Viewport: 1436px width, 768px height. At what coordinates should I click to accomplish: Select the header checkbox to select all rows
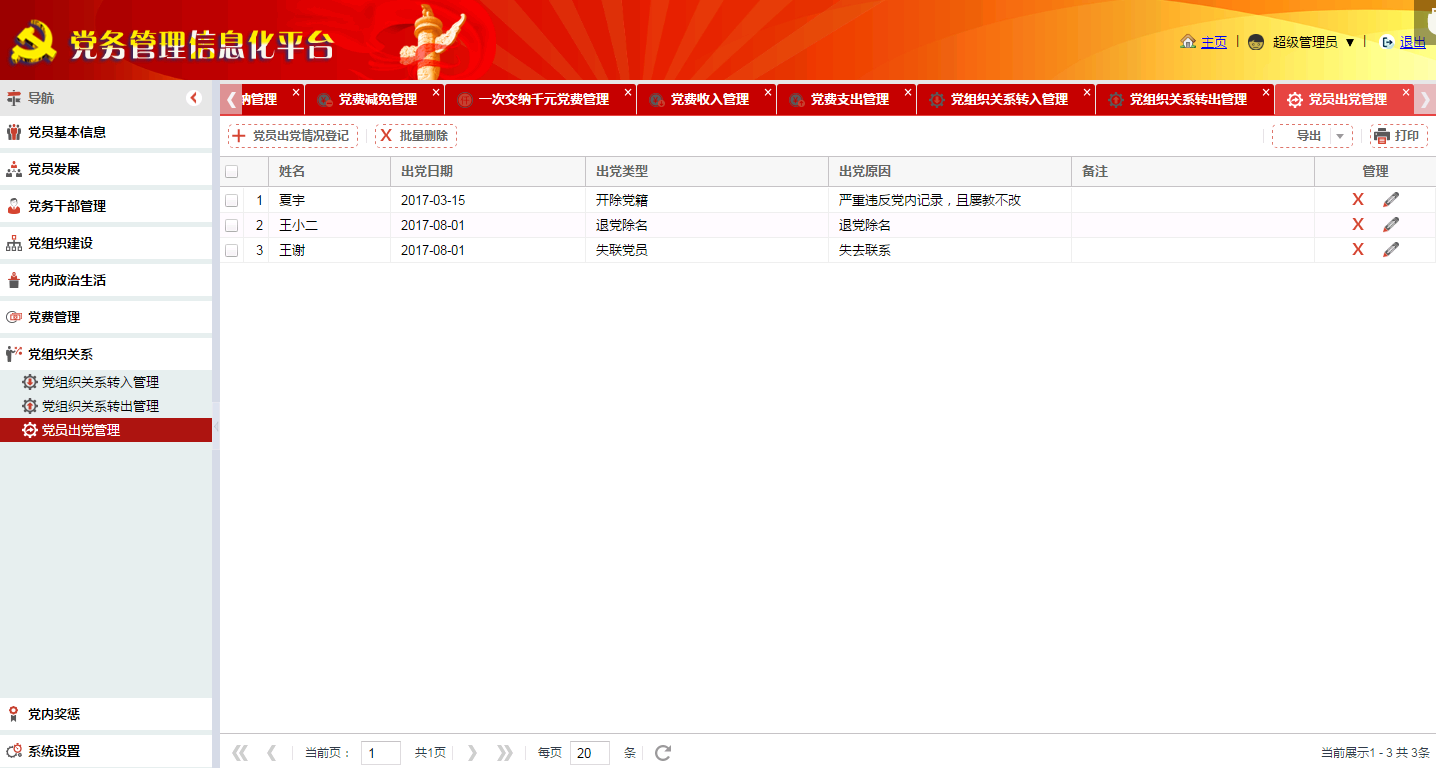tap(231, 171)
